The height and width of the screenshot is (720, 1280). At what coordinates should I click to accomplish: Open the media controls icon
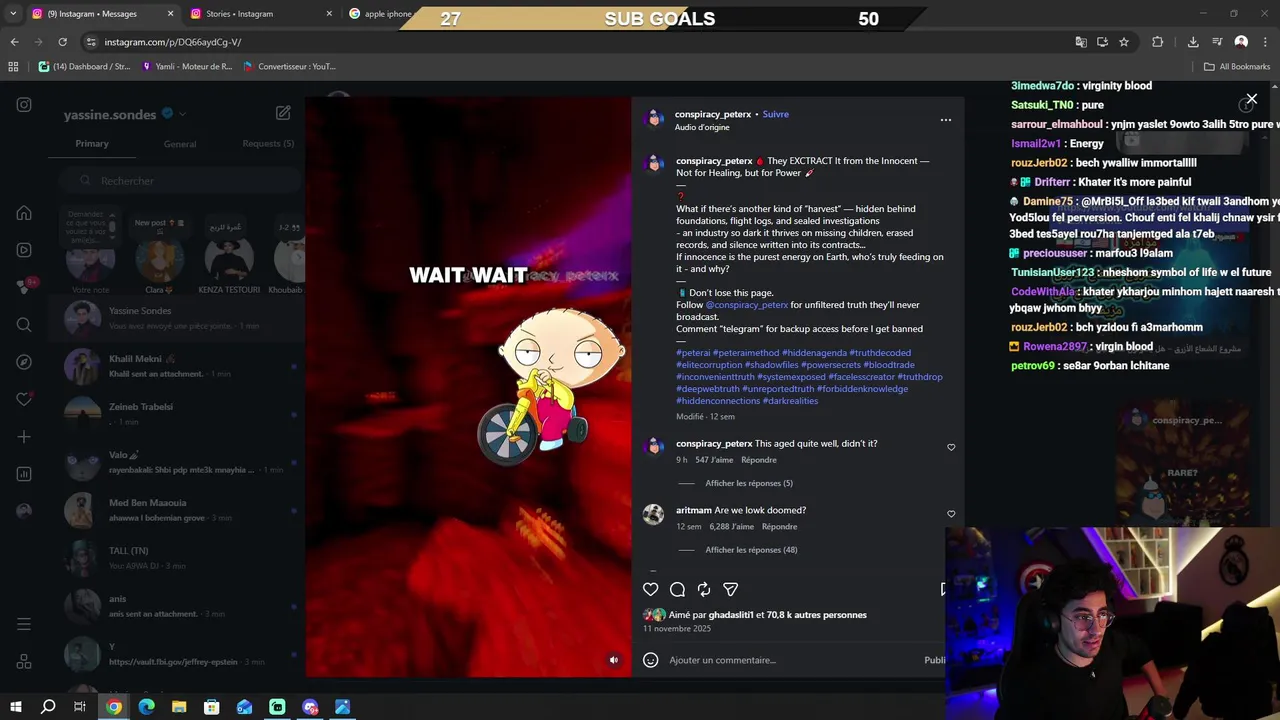point(1217,42)
